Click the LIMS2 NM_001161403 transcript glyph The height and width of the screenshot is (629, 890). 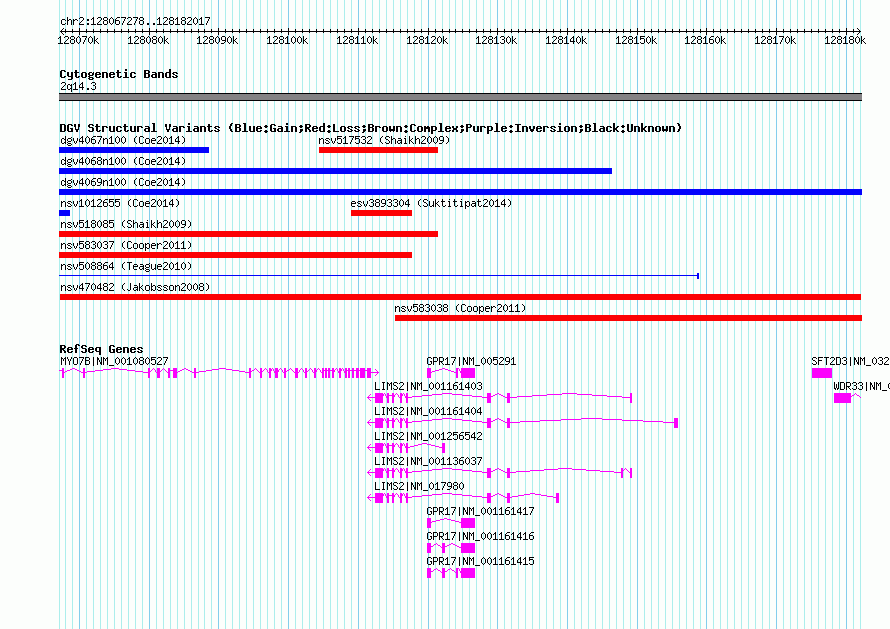tap(499, 398)
